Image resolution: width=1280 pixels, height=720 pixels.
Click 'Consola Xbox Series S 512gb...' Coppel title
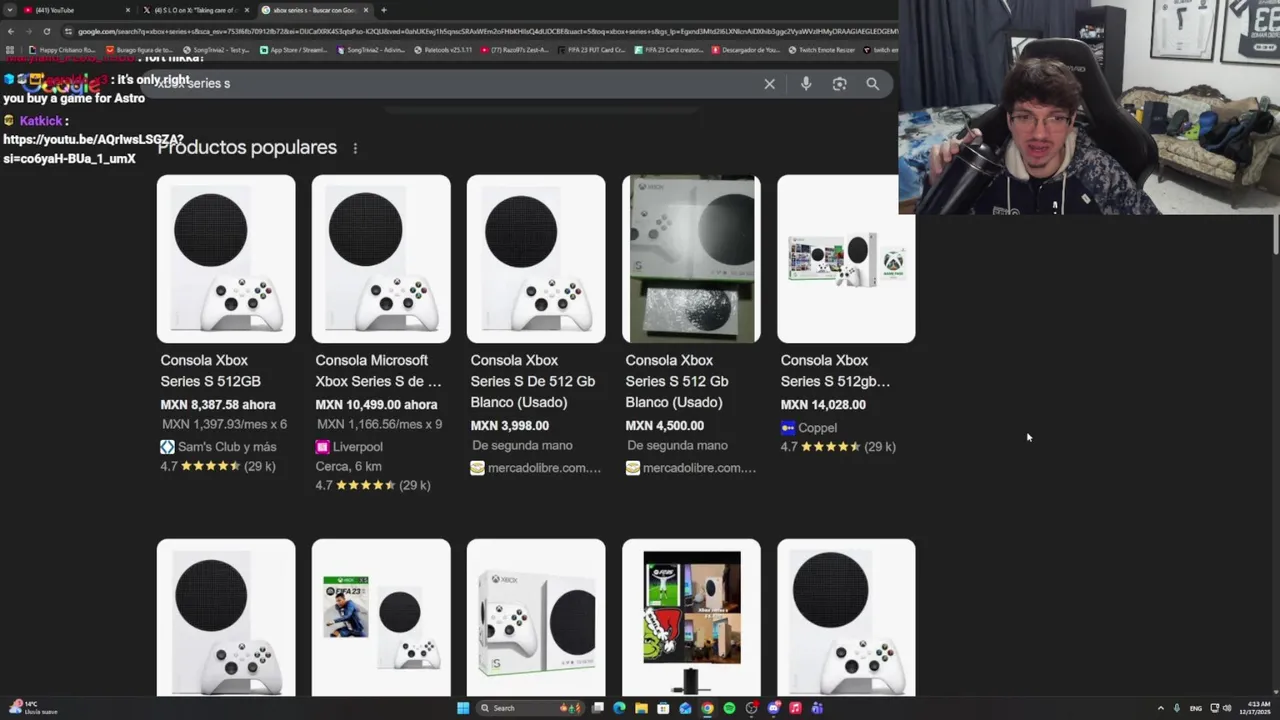point(835,371)
